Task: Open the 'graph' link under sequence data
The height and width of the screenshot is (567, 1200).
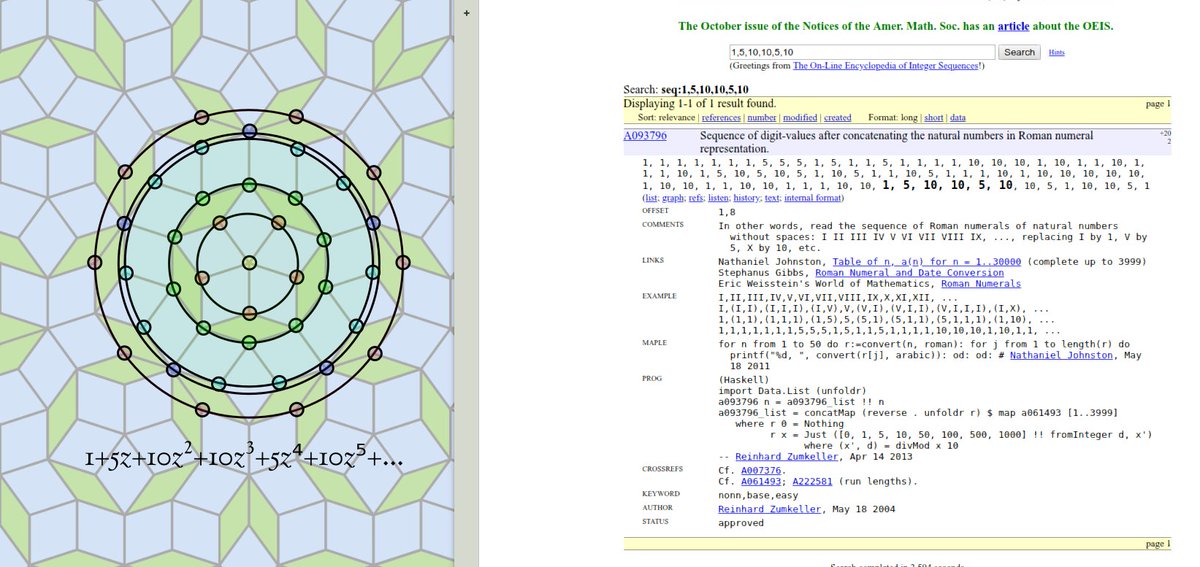Action: pyautogui.click(x=671, y=198)
